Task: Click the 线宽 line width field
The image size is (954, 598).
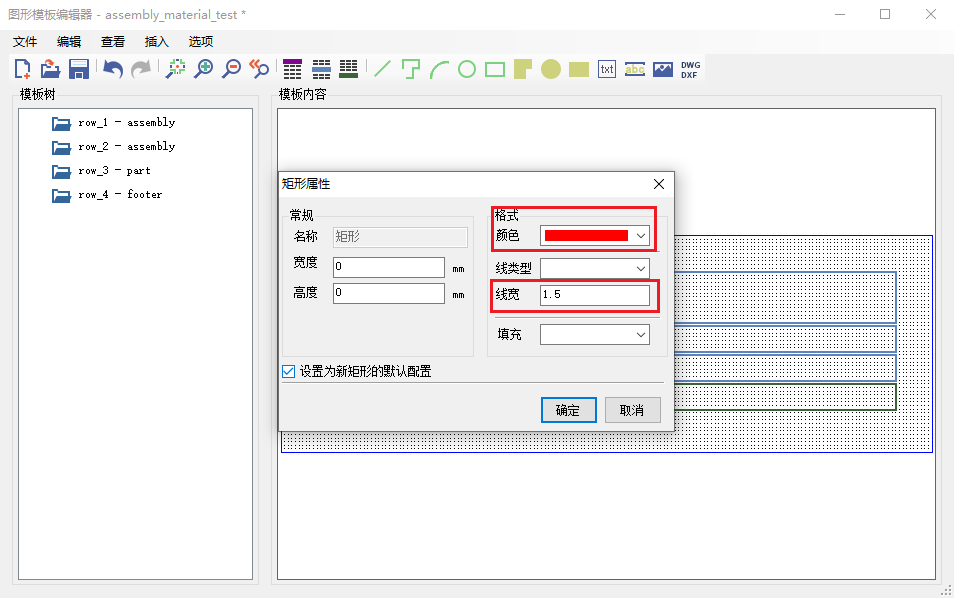Action: pos(594,295)
